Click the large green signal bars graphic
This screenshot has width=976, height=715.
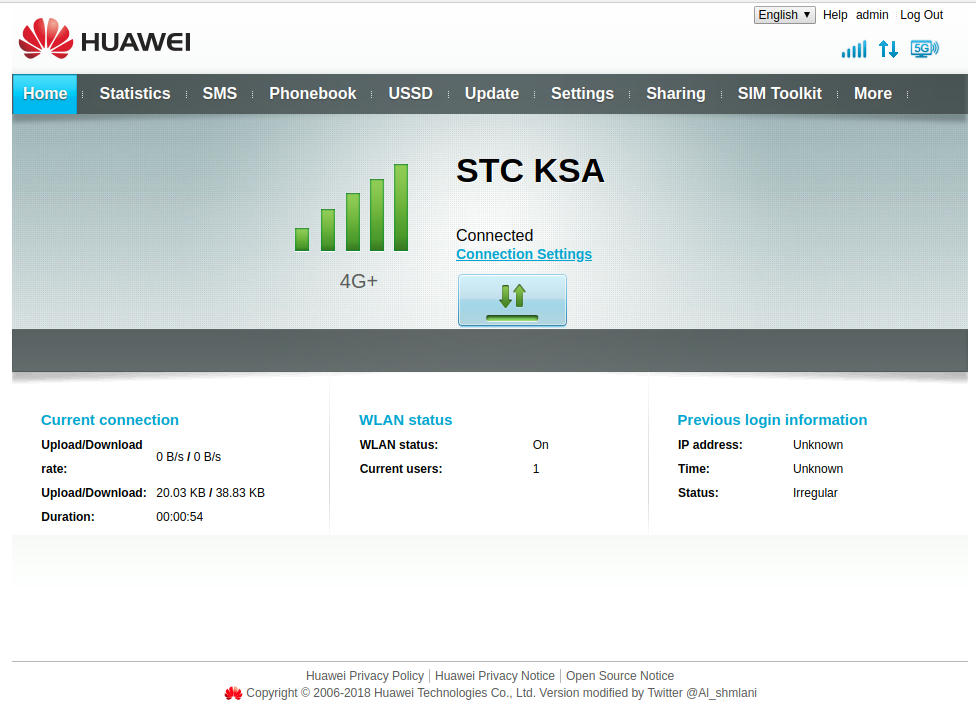(x=352, y=208)
